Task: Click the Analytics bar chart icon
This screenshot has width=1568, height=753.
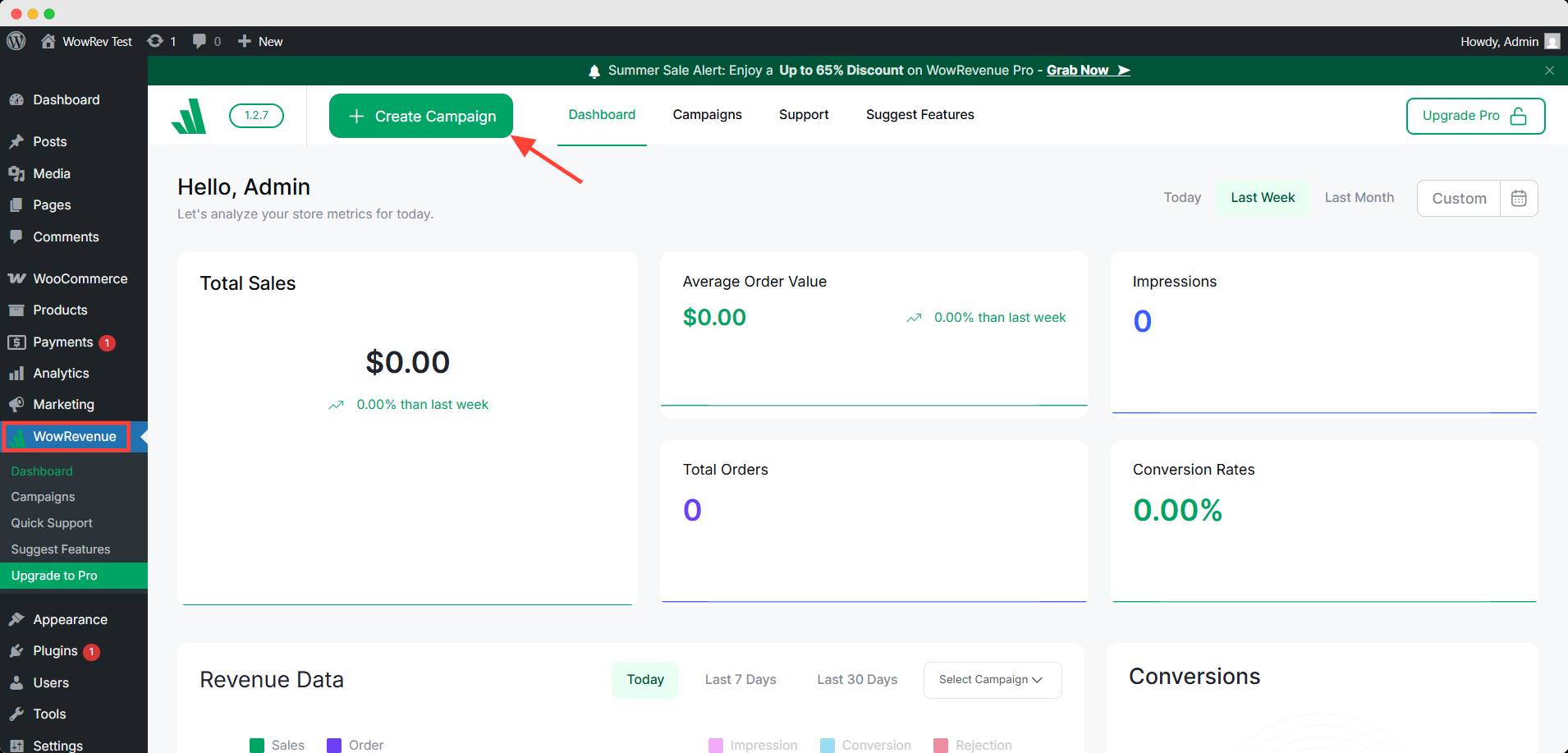Action: (16, 373)
